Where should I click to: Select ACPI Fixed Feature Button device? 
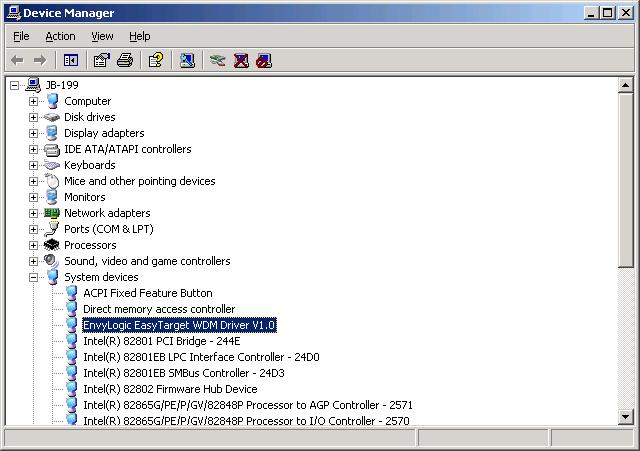click(x=148, y=293)
